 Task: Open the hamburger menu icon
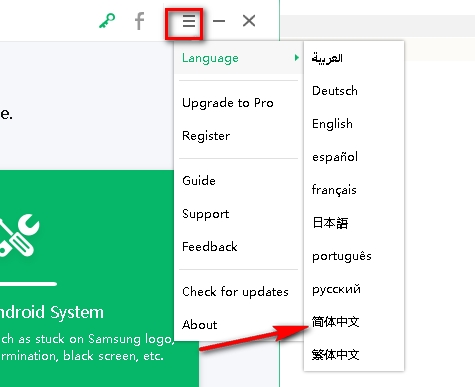click(x=189, y=21)
